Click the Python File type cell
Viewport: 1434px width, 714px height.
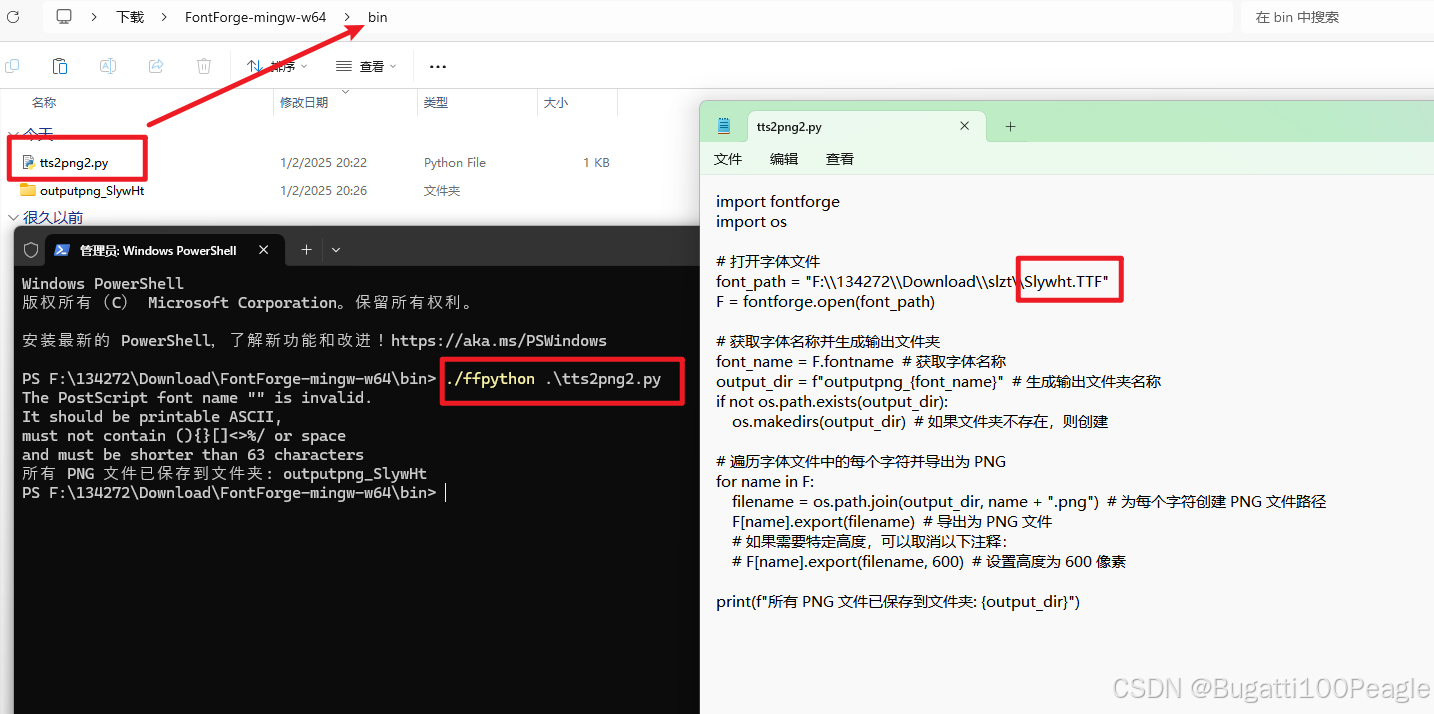(455, 162)
